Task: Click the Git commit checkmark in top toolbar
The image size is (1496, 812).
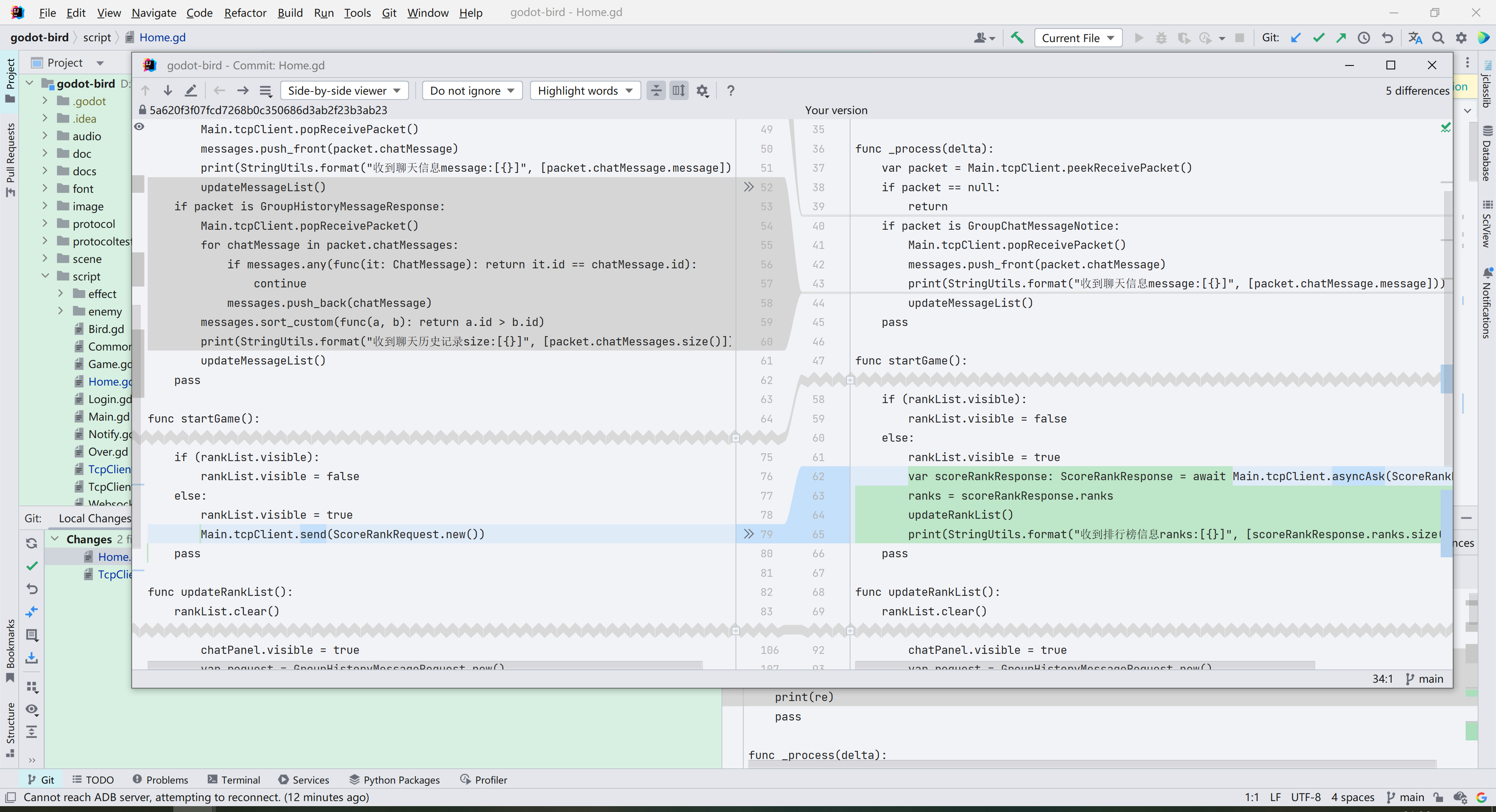Action: pyautogui.click(x=1318, y=38)
